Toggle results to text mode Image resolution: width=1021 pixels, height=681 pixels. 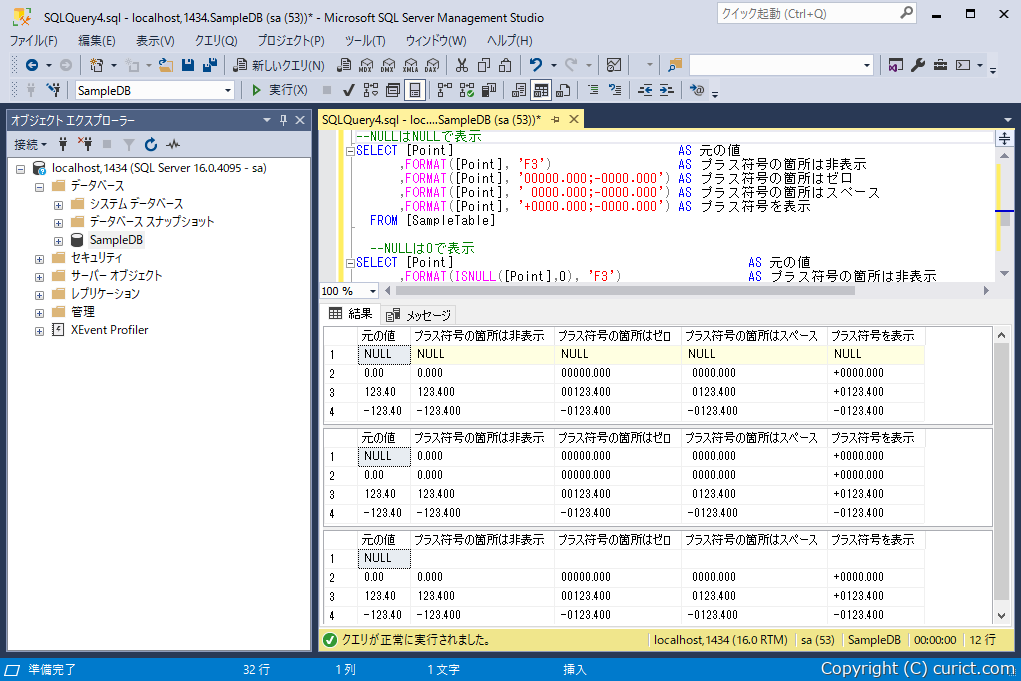click(519, 90)
